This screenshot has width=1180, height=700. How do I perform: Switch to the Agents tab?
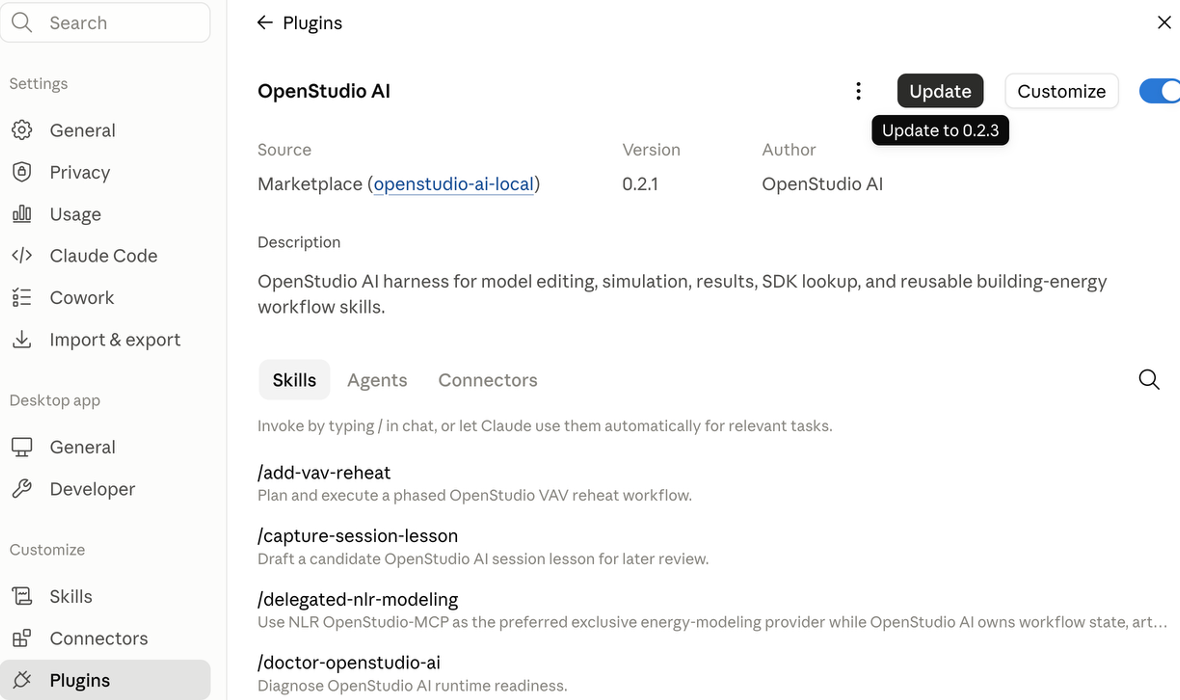point(377,380)
